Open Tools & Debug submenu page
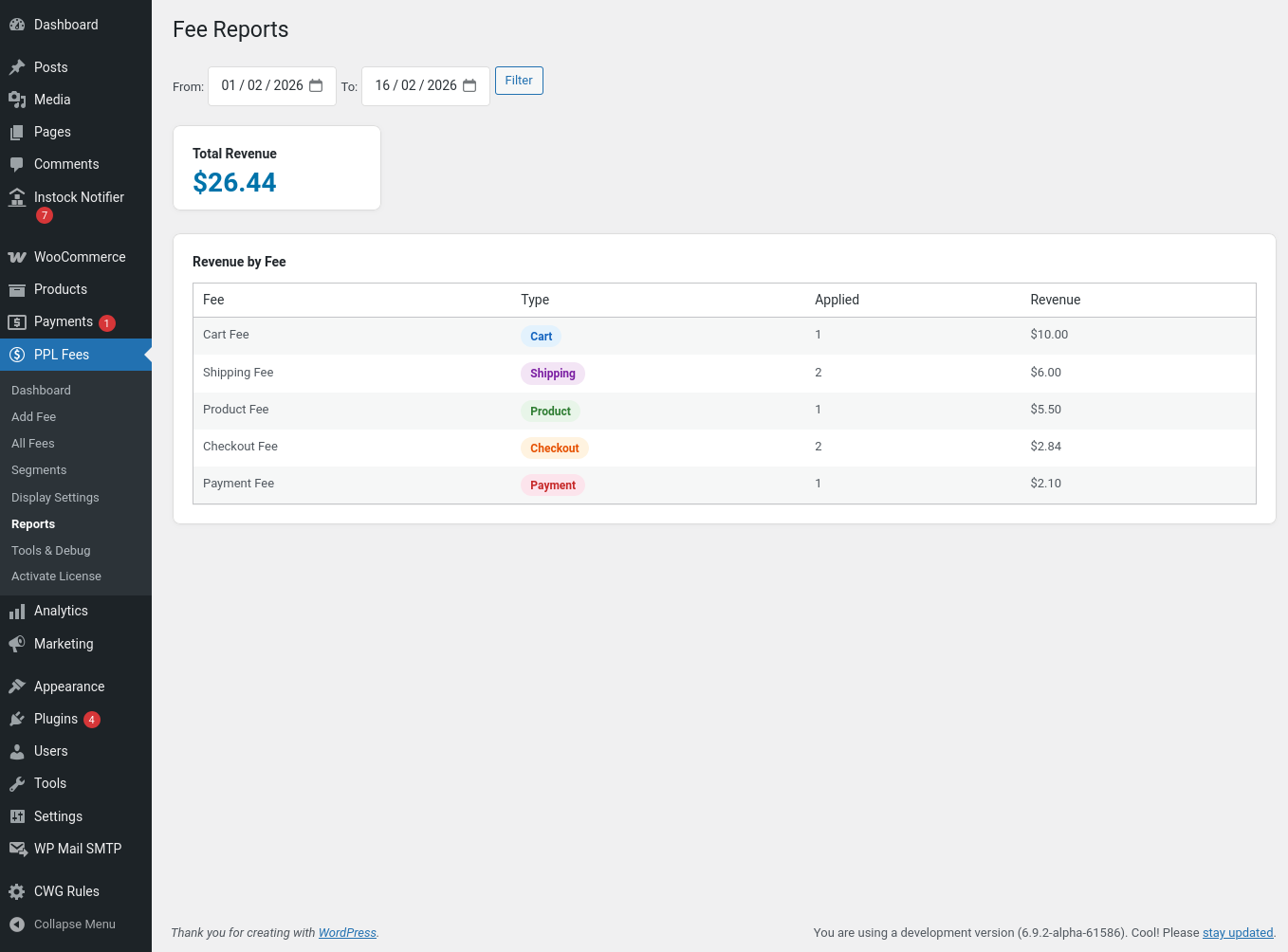This screenshot has height=952, width=1288. tap(51, 551)
